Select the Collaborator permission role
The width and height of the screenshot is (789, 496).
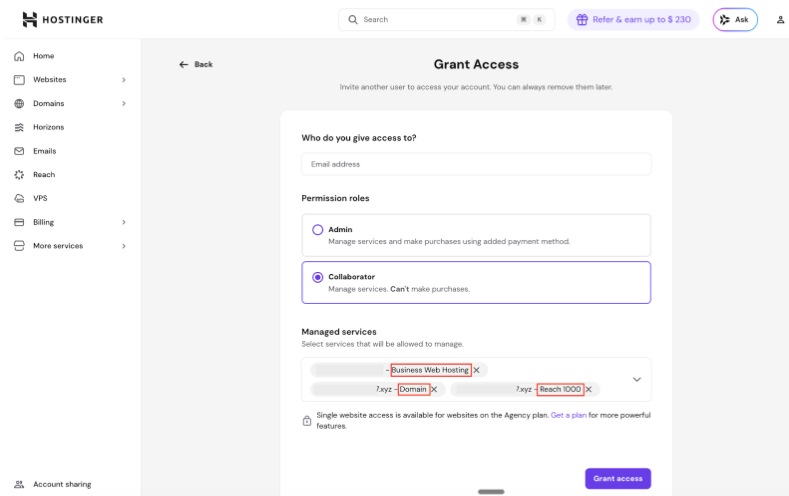click(x=318, y=277)
